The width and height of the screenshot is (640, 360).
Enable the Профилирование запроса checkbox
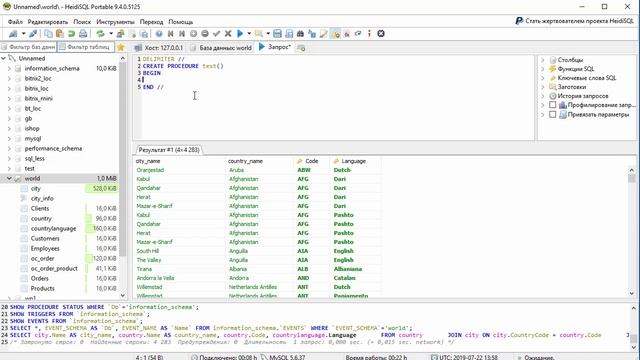coord(553,105)
